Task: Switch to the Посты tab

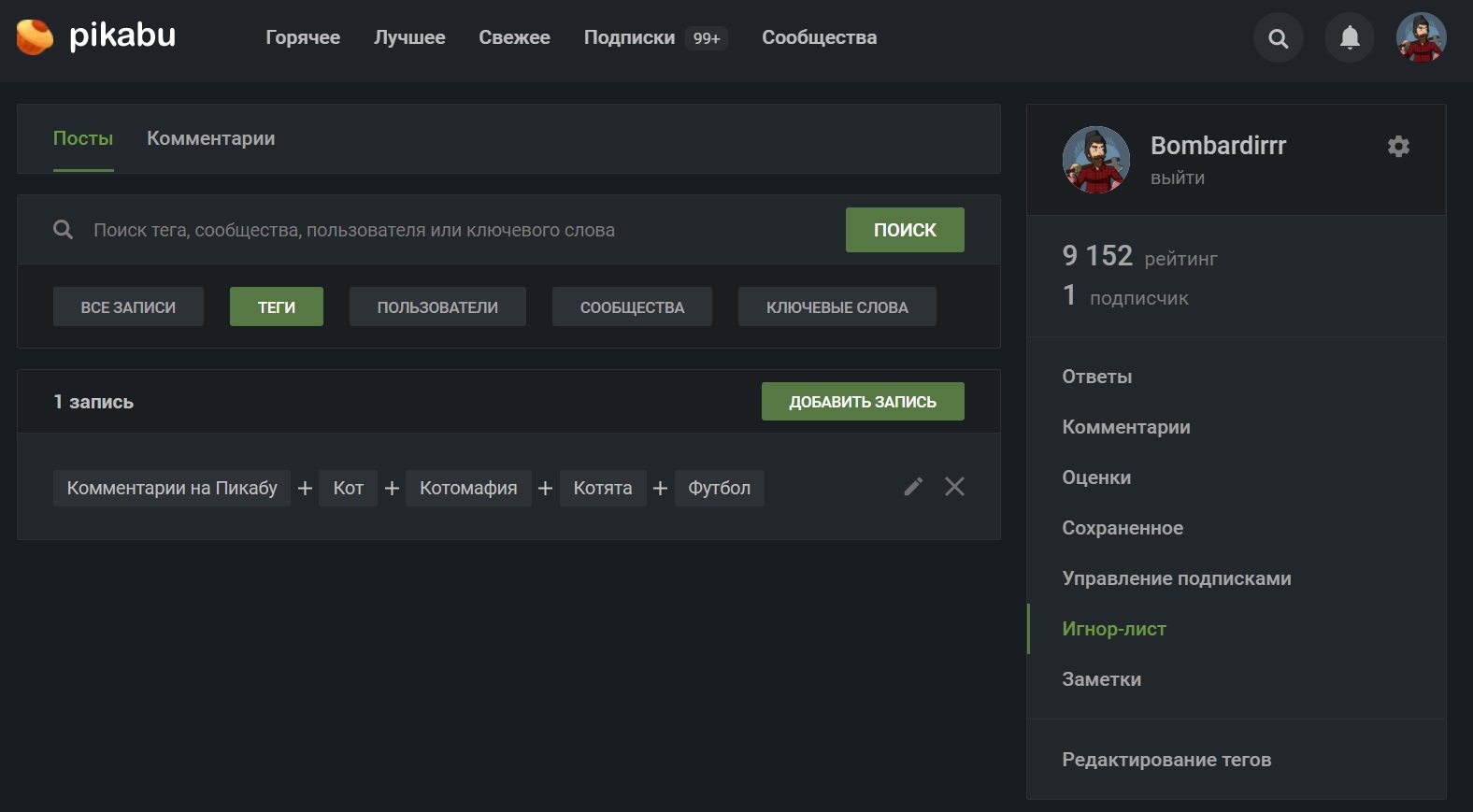Action: 83,138
